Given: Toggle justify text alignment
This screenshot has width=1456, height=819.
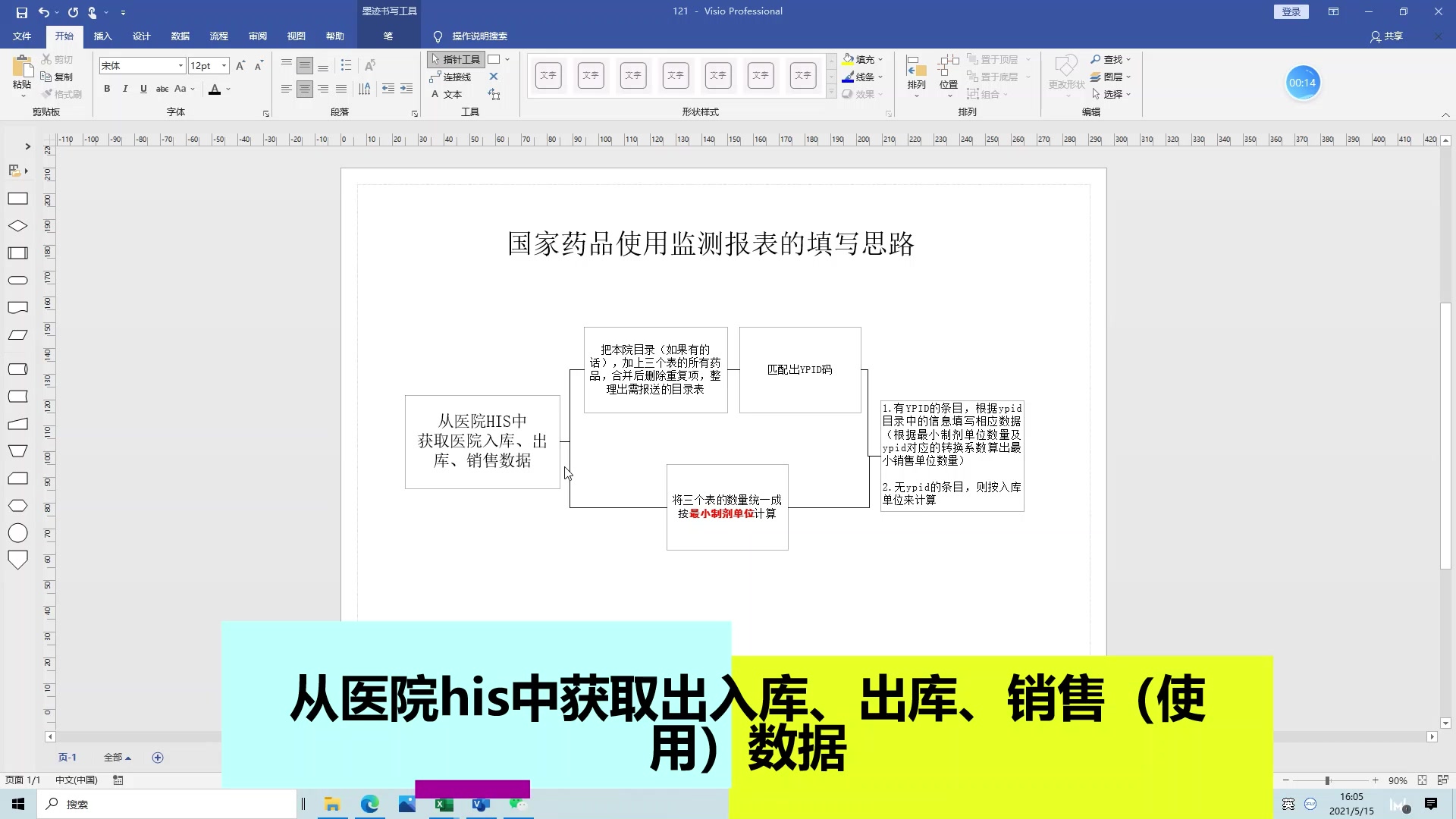Looking at the screenshot, I should point(341,89).
